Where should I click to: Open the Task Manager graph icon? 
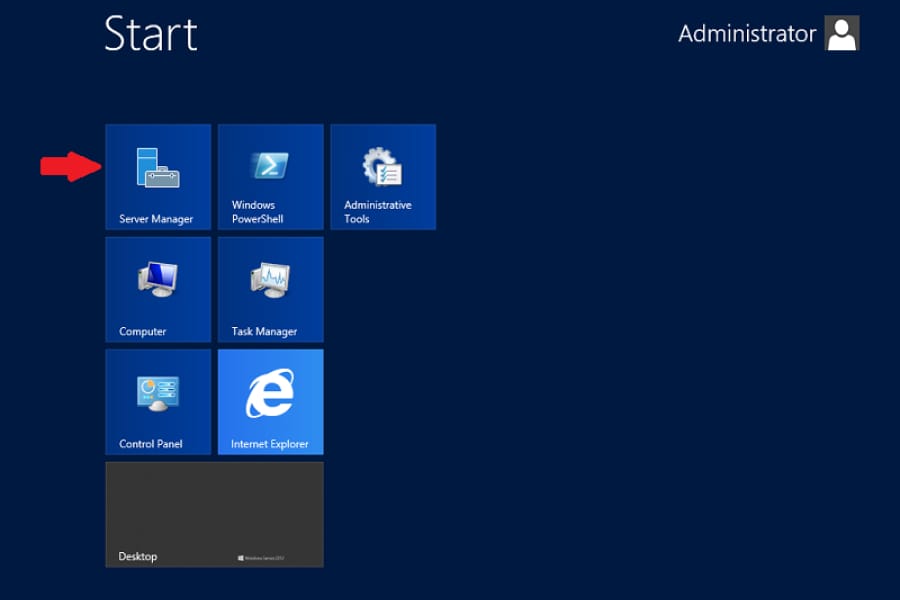270,279
